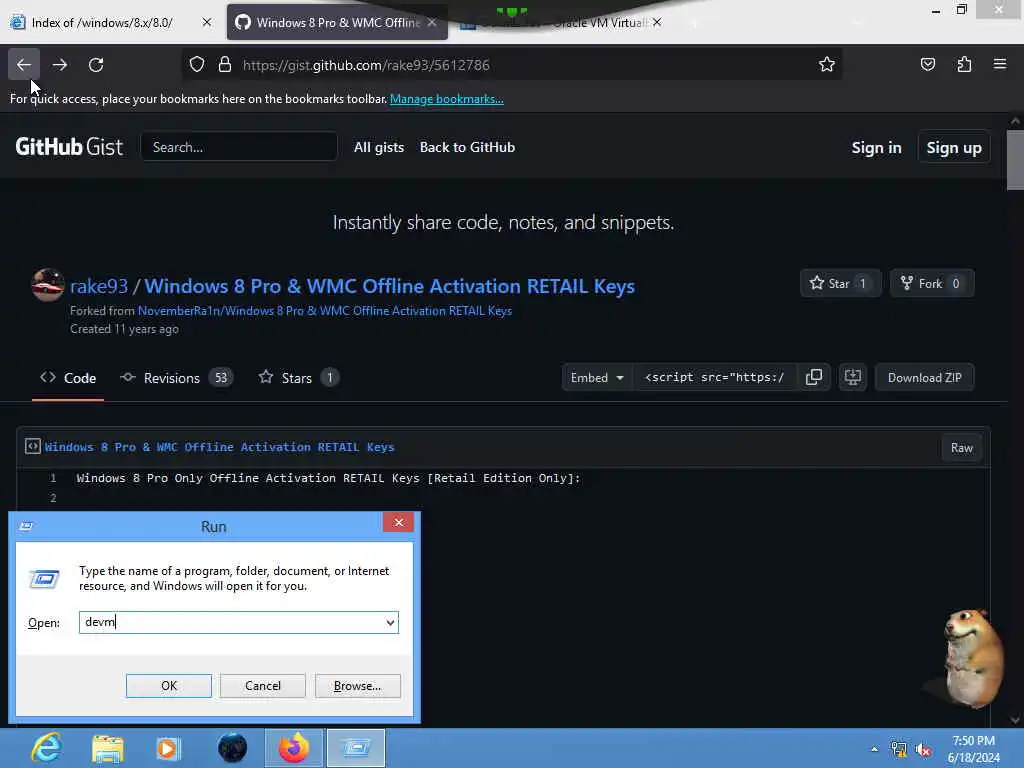Click the embed script source text field
This screenshot has height=768, width=1024.
click(714, 377)
